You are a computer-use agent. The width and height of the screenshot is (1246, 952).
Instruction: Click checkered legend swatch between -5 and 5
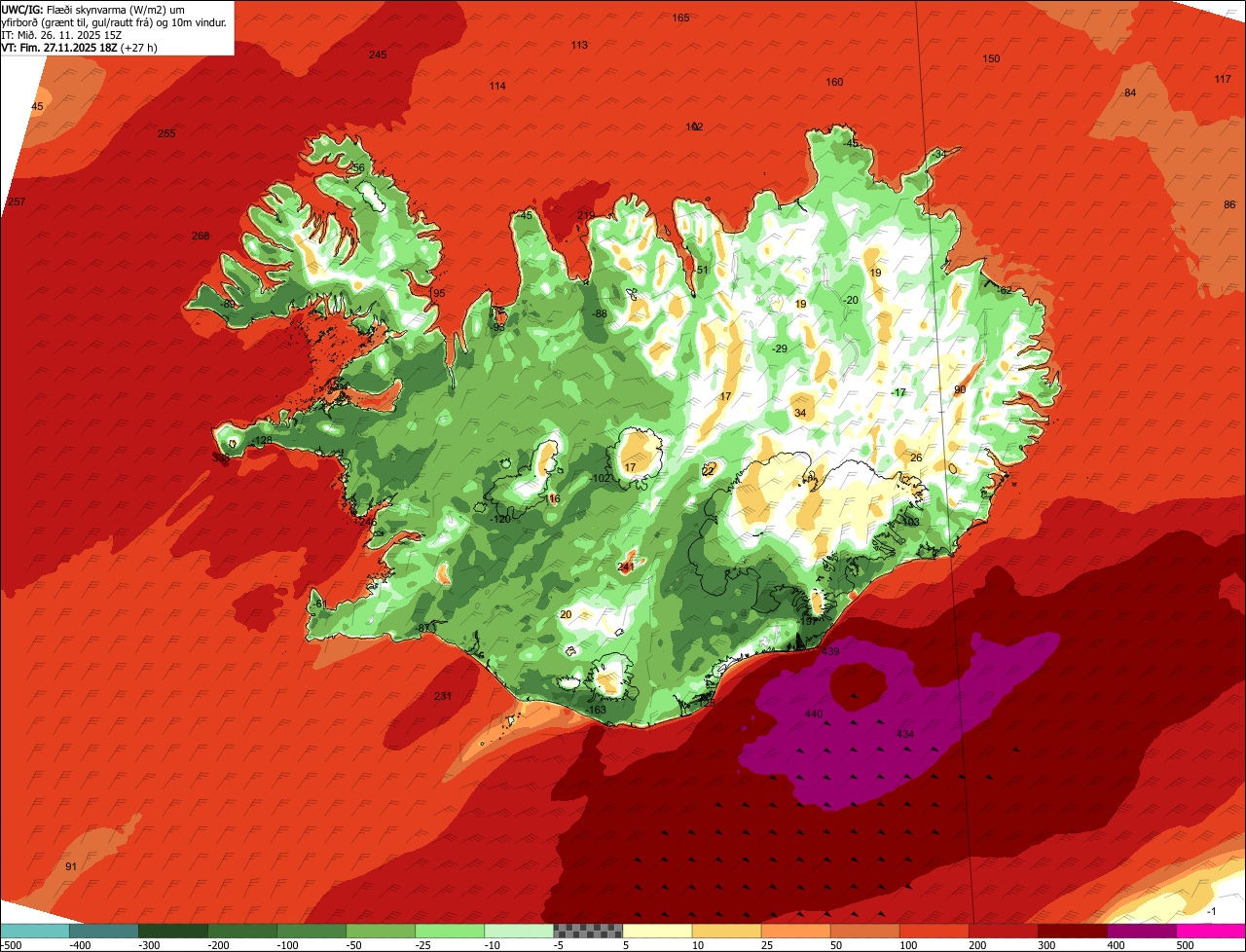coord(588,931)
